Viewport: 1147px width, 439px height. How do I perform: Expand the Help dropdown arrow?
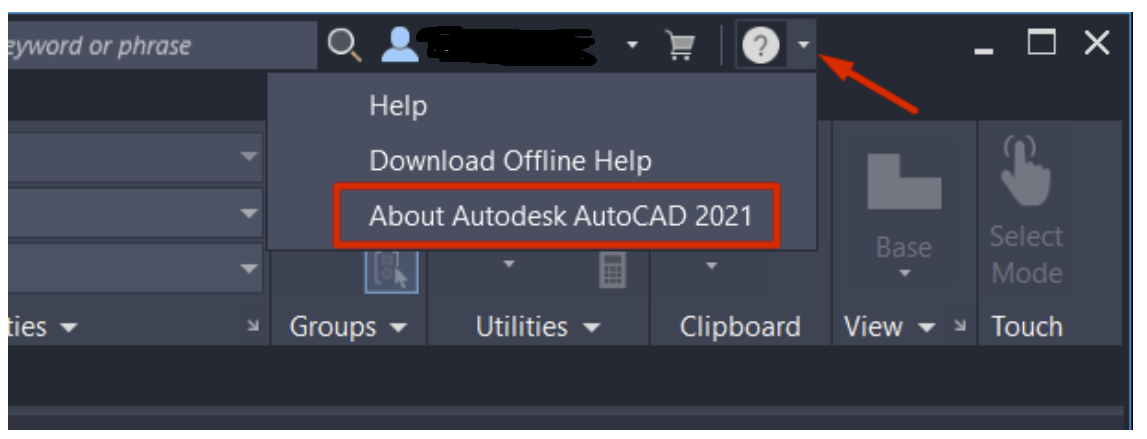click(804, 45)
